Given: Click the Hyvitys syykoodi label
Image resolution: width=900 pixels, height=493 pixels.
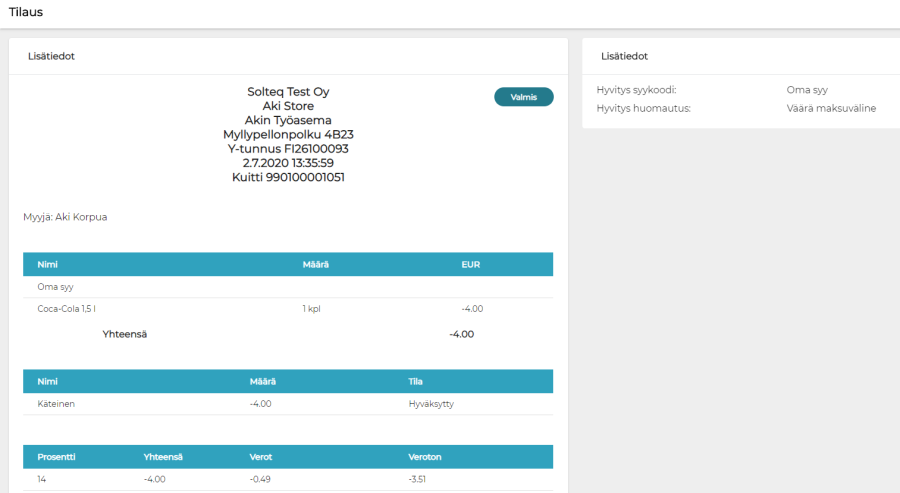Looking at the screenshot, I should pos(636,89).
